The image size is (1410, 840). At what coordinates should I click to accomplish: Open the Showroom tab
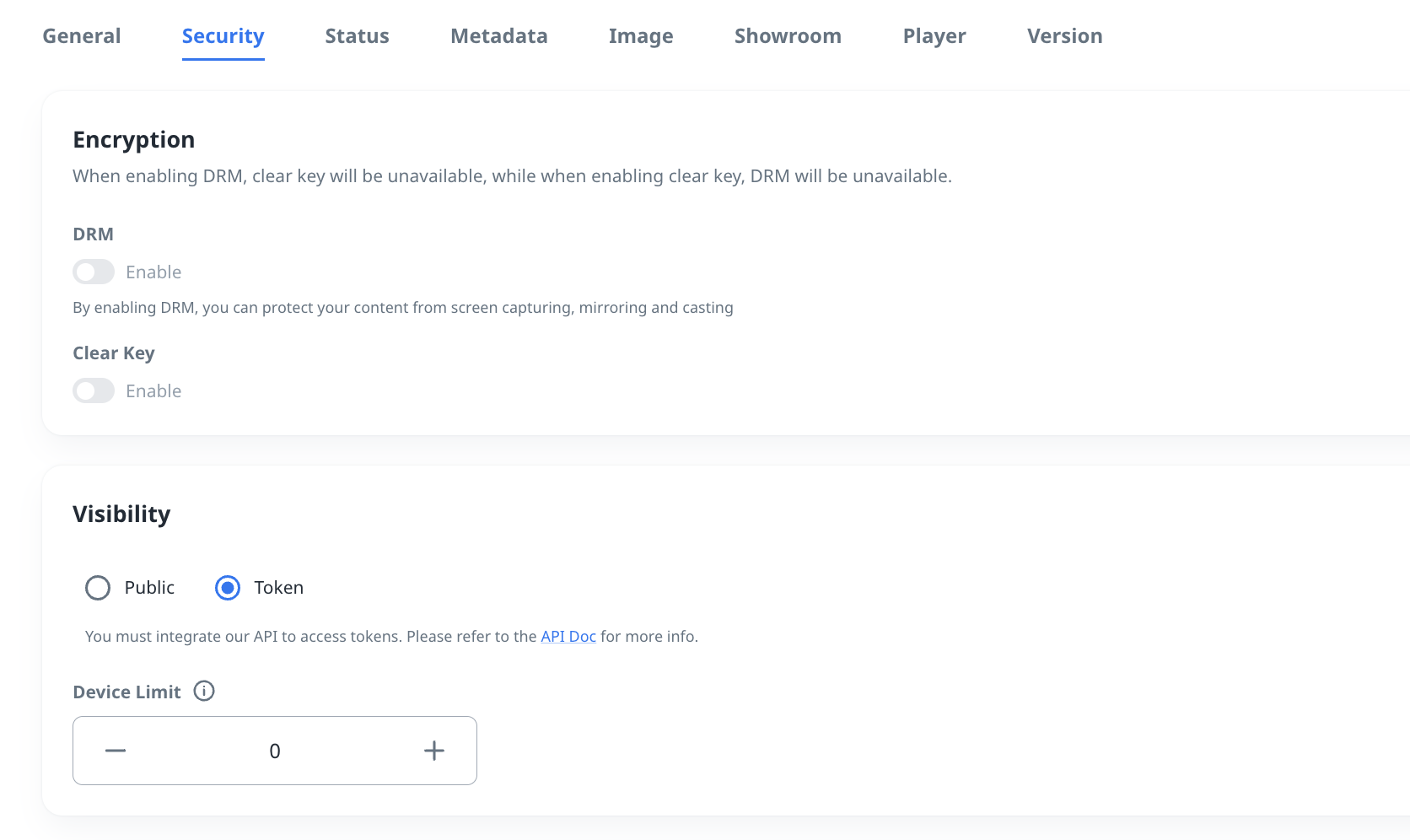(788, 36)
